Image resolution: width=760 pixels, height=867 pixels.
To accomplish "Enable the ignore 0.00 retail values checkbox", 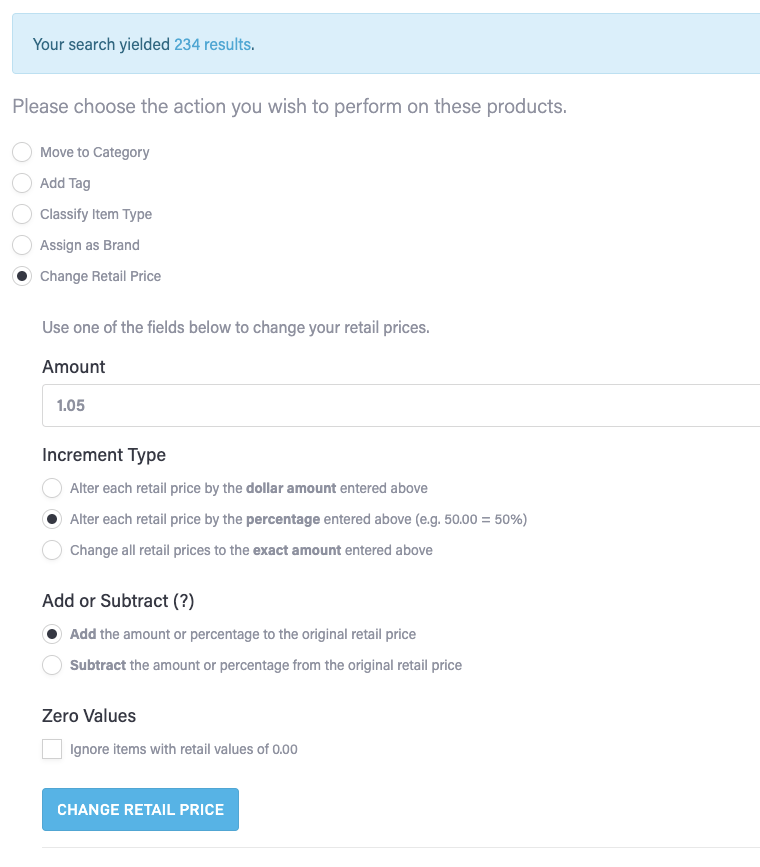I will [52, 749].
